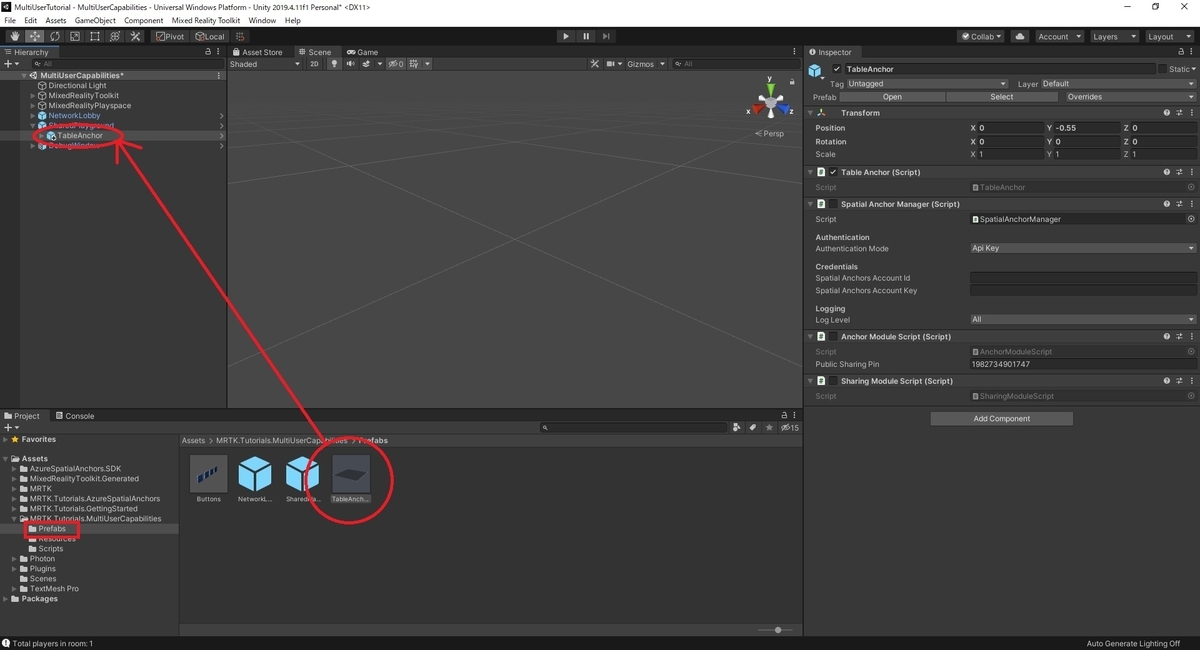This screenshot has width=1200, height=650.
Task: Open the custom editor tools icon
Action: click(x=134, y=37)
